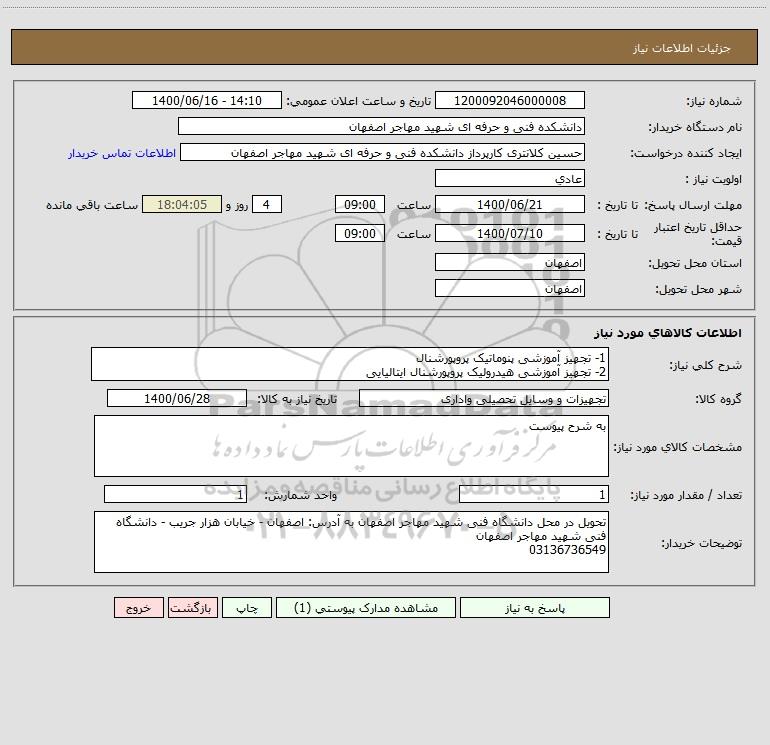Click buyer notes area with phone 03136736549
The image size is (770, 745).
pos(351,542)
